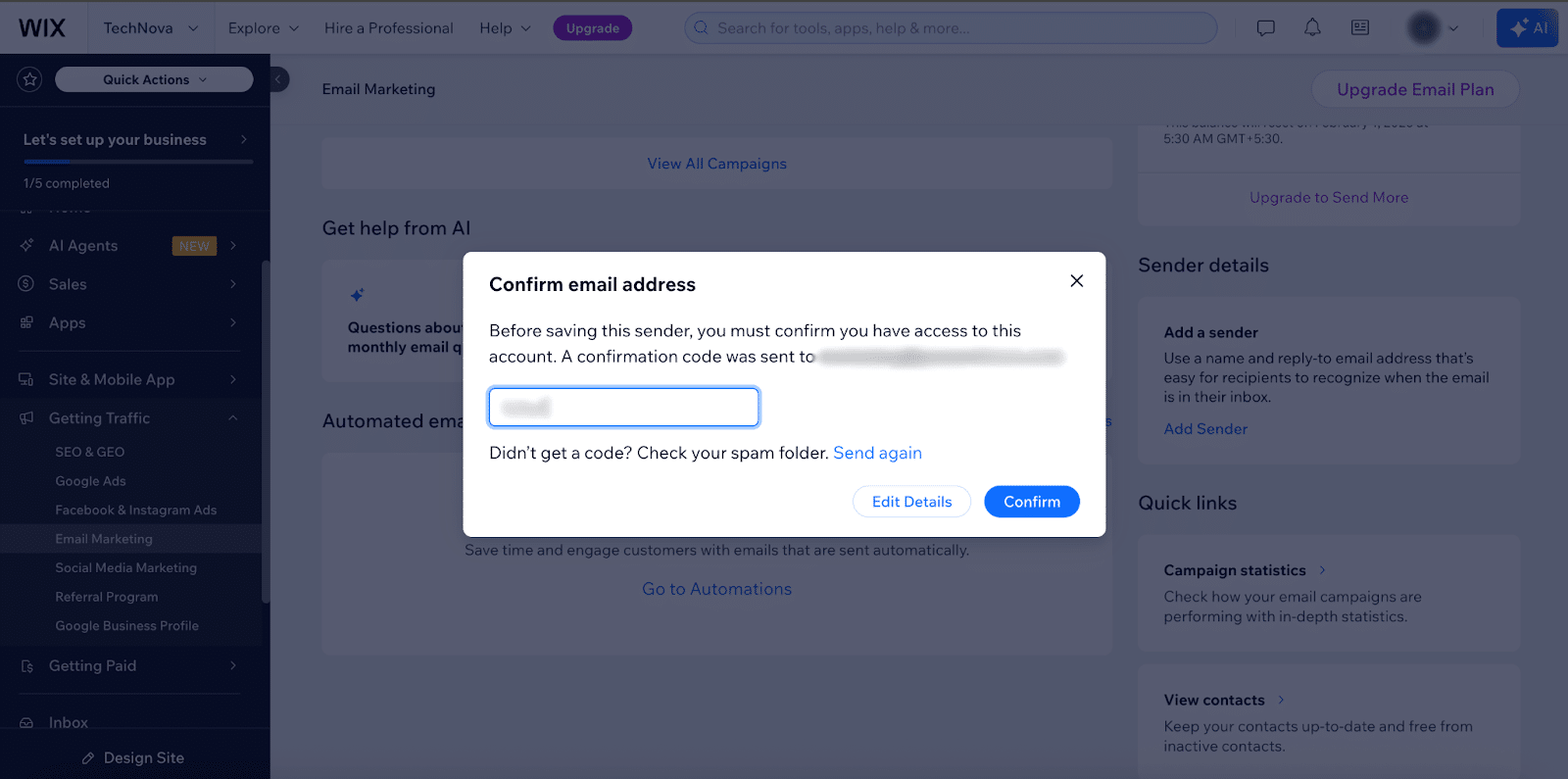
Task: Click the Edit Details button
Action: tap(911, 502)
